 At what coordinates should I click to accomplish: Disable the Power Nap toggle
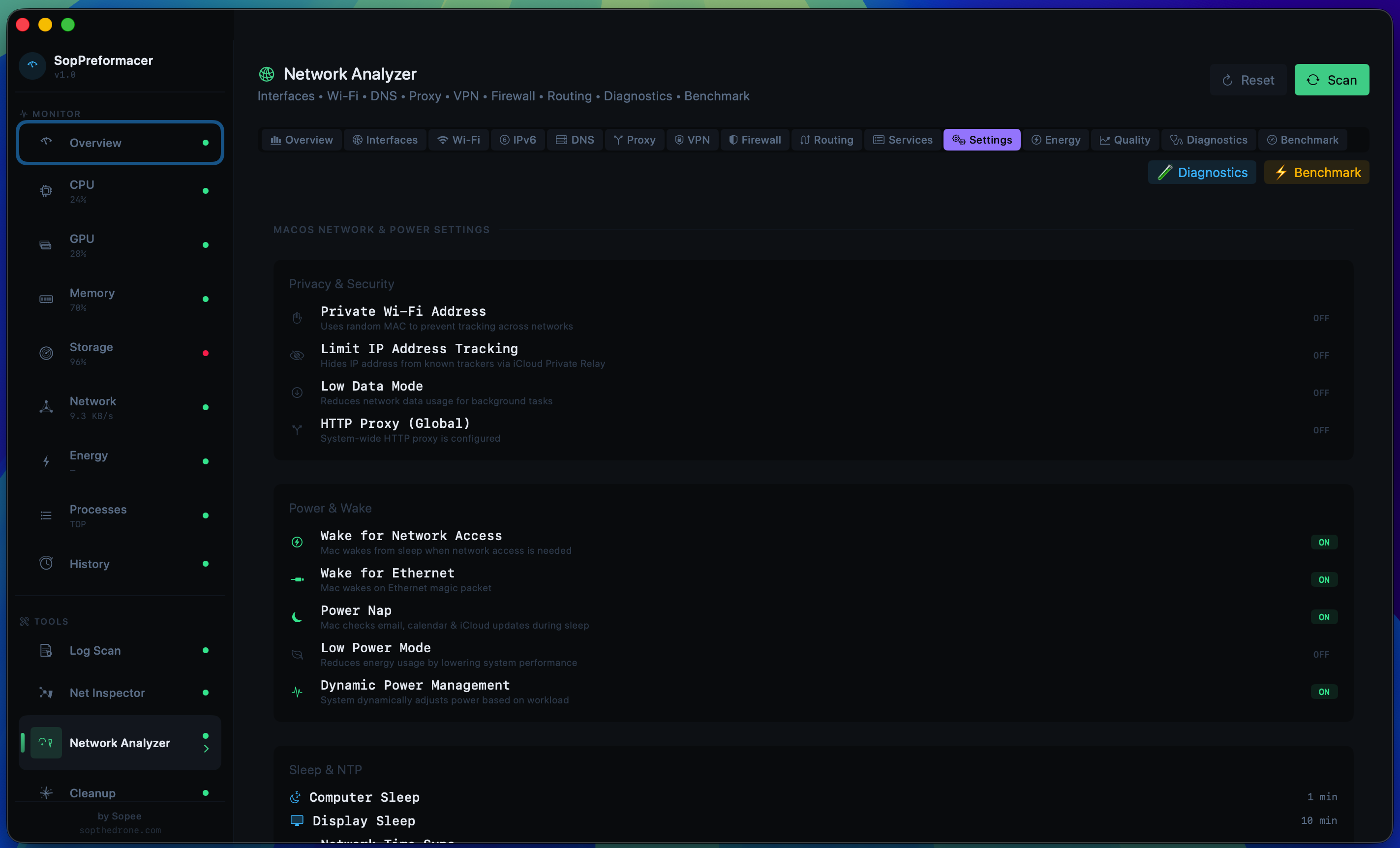pos(1324,617)
